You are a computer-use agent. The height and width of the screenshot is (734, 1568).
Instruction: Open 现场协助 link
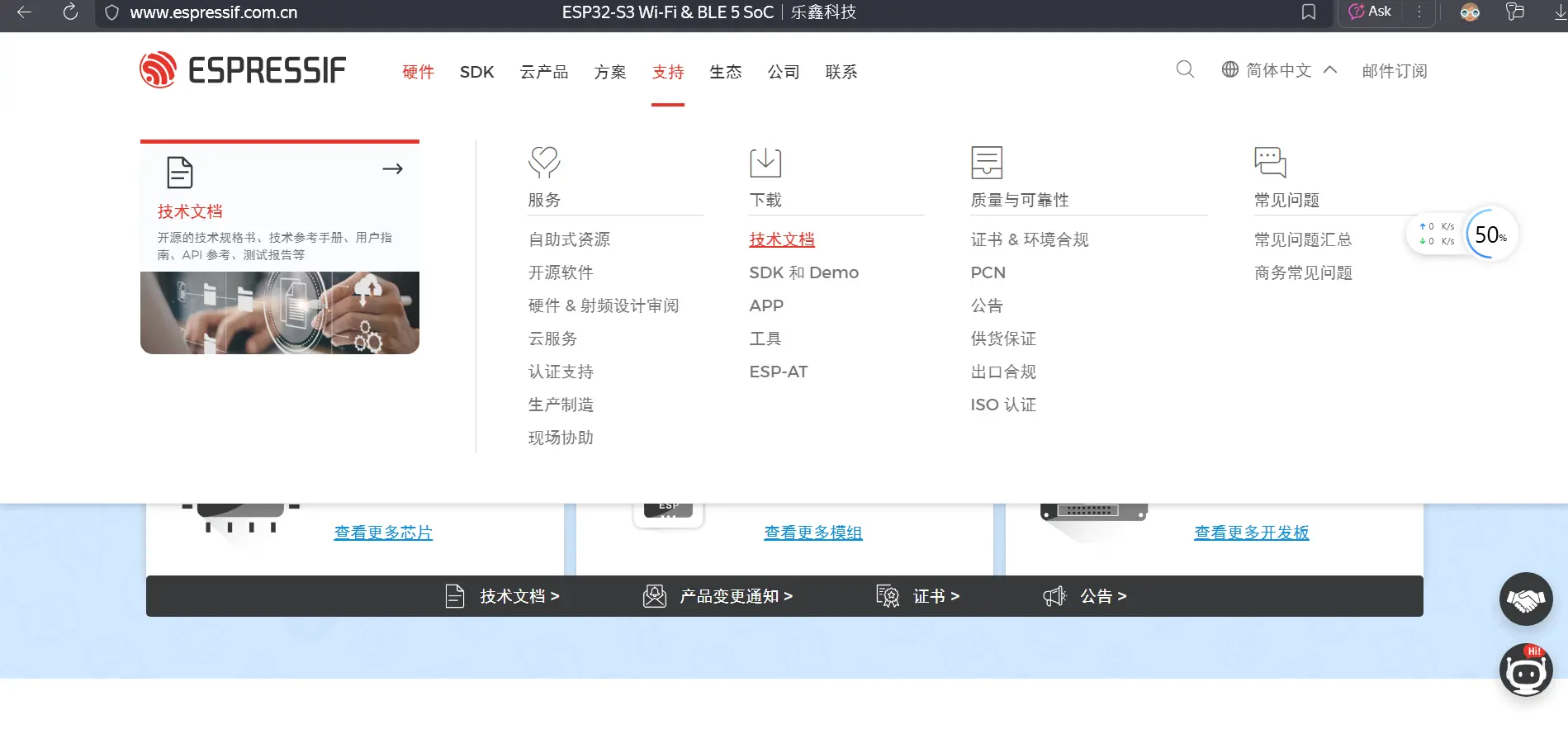561,438
